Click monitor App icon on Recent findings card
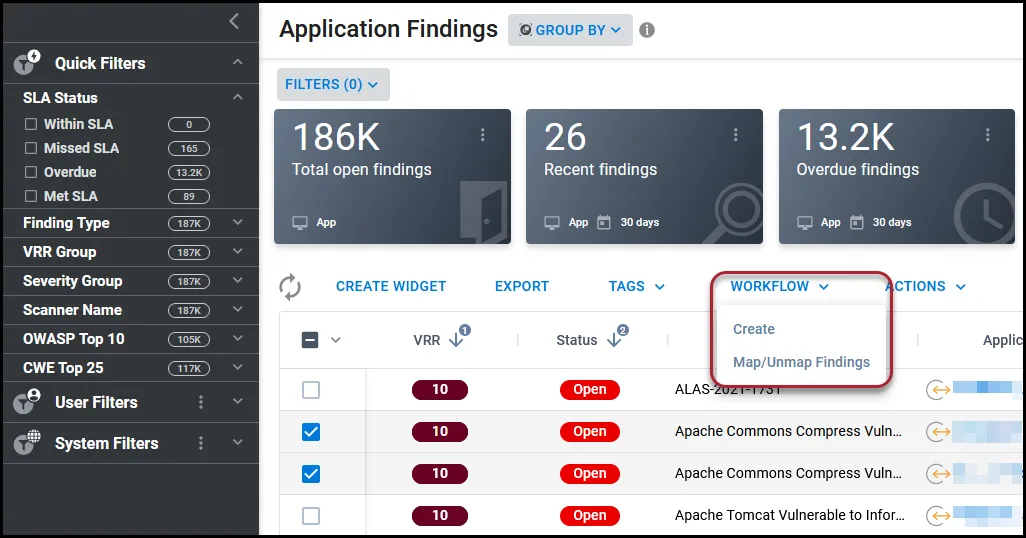The height and width of the screenshot is (538, 1026). pos(552,223)
